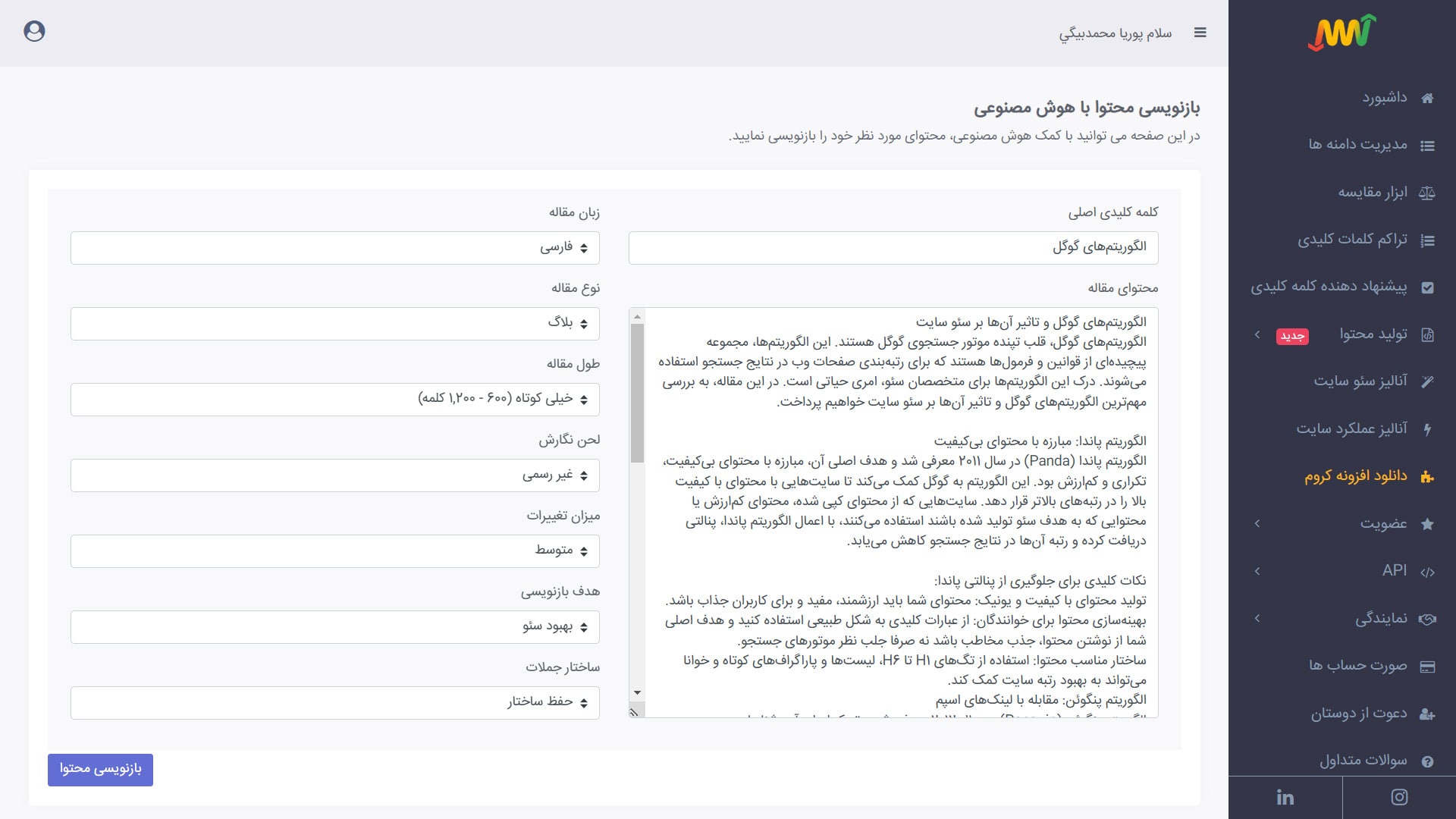Click the home icon beside داشبورد
1456x819 pixels.
click(x=1427, y=98)
